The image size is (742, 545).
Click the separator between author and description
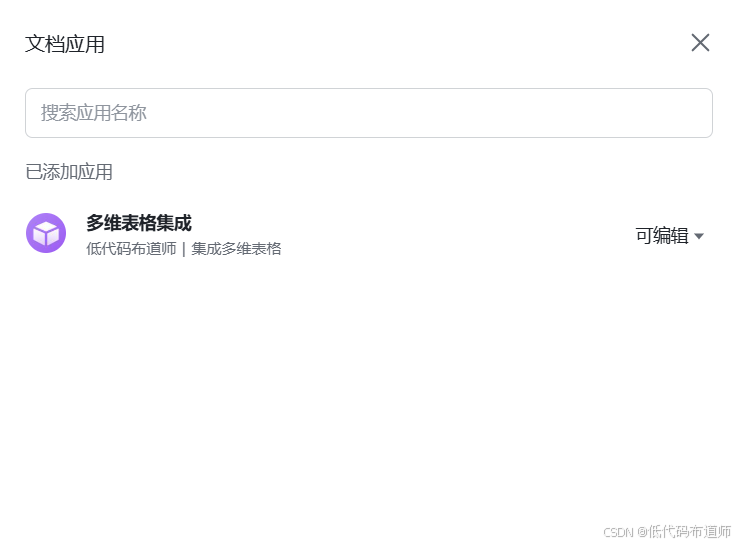pos(184,249)
